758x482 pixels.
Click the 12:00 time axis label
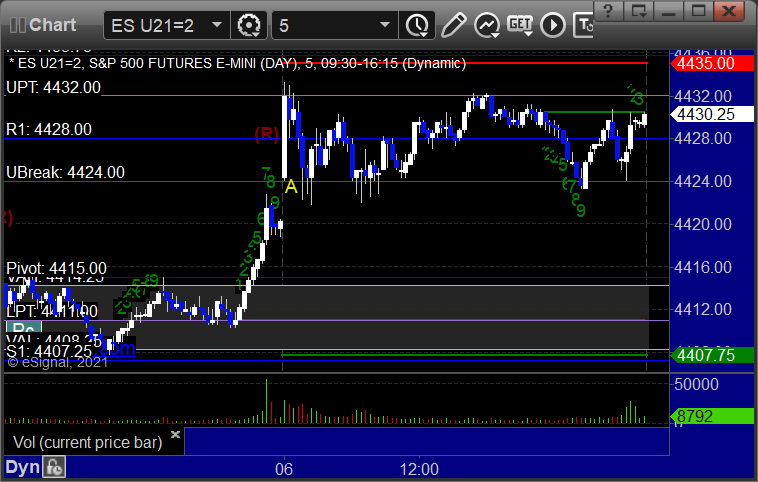[x=419, y=469]
